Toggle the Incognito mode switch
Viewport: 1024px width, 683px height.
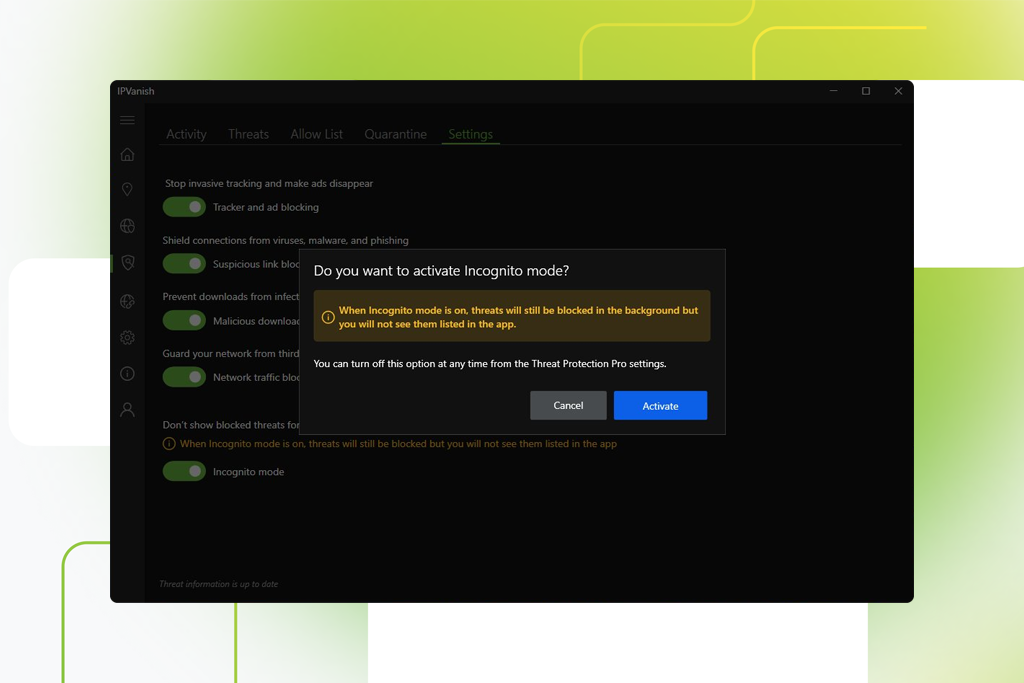click(184, 471)
